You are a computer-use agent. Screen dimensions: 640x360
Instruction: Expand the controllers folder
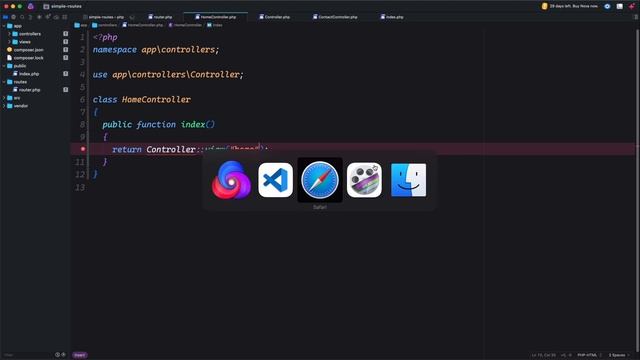point(9,34)
